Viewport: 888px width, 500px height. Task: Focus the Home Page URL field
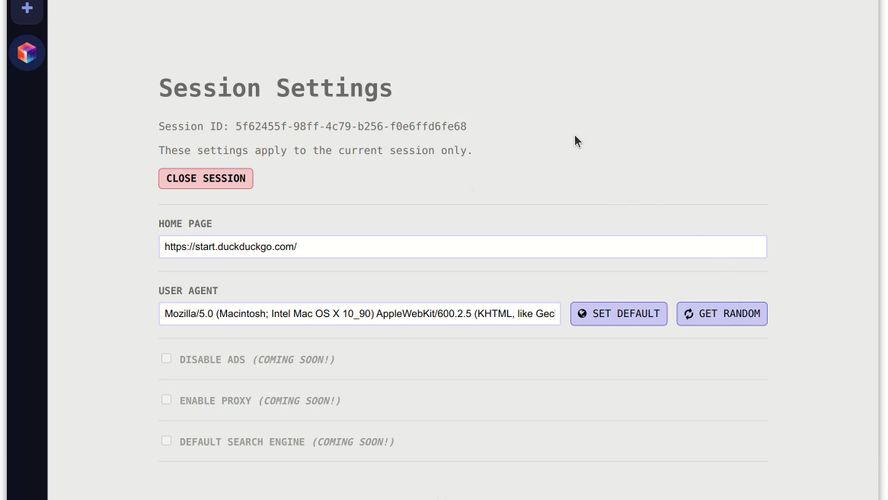(x=462, y=247)
